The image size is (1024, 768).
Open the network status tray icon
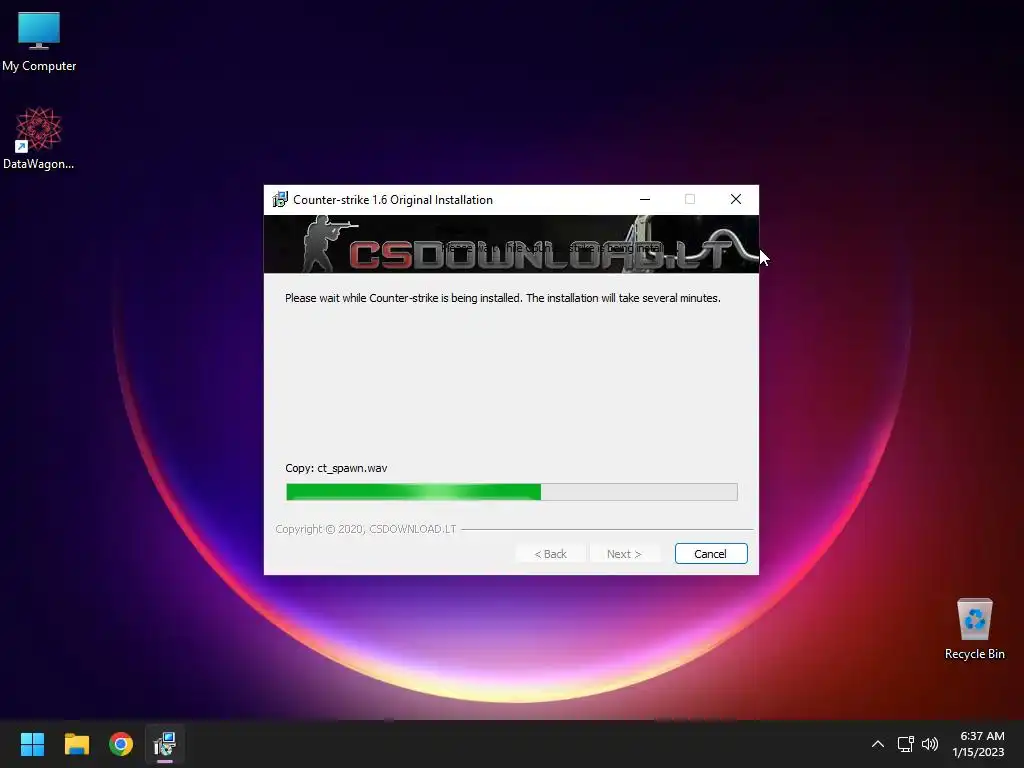(905, 744)
